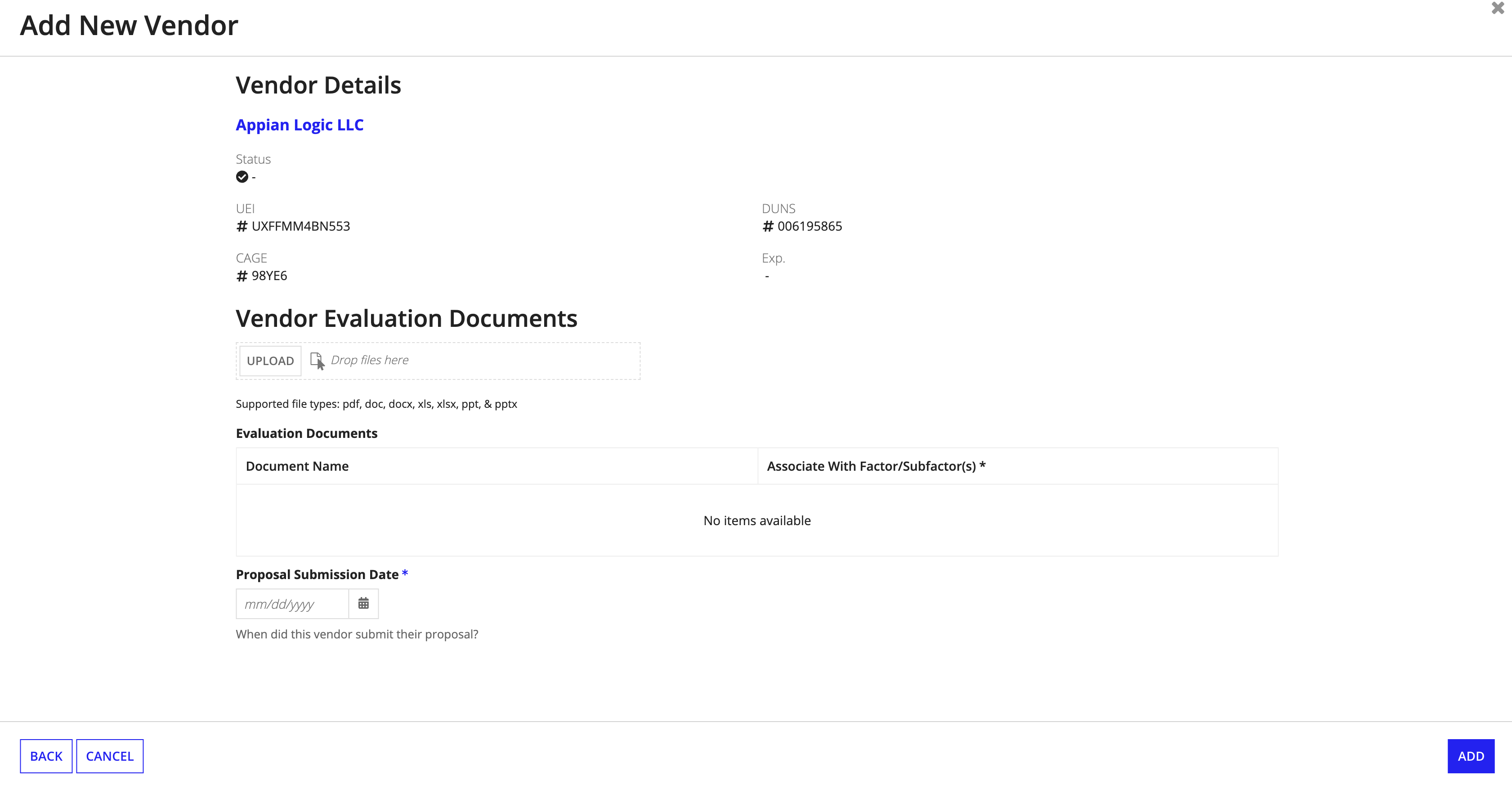The height and width of the screenshot is (785, 1512).
Task: Click the CAGE hash icon
Action: [241, 276]
